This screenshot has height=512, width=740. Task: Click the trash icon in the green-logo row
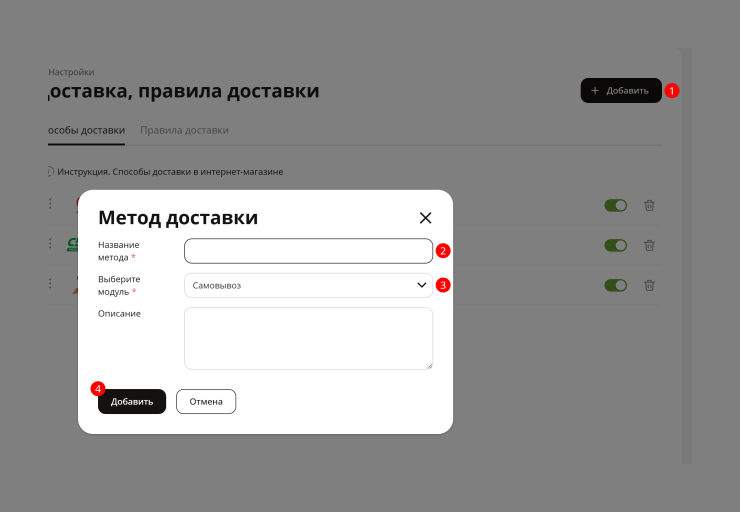coord(649,245)
